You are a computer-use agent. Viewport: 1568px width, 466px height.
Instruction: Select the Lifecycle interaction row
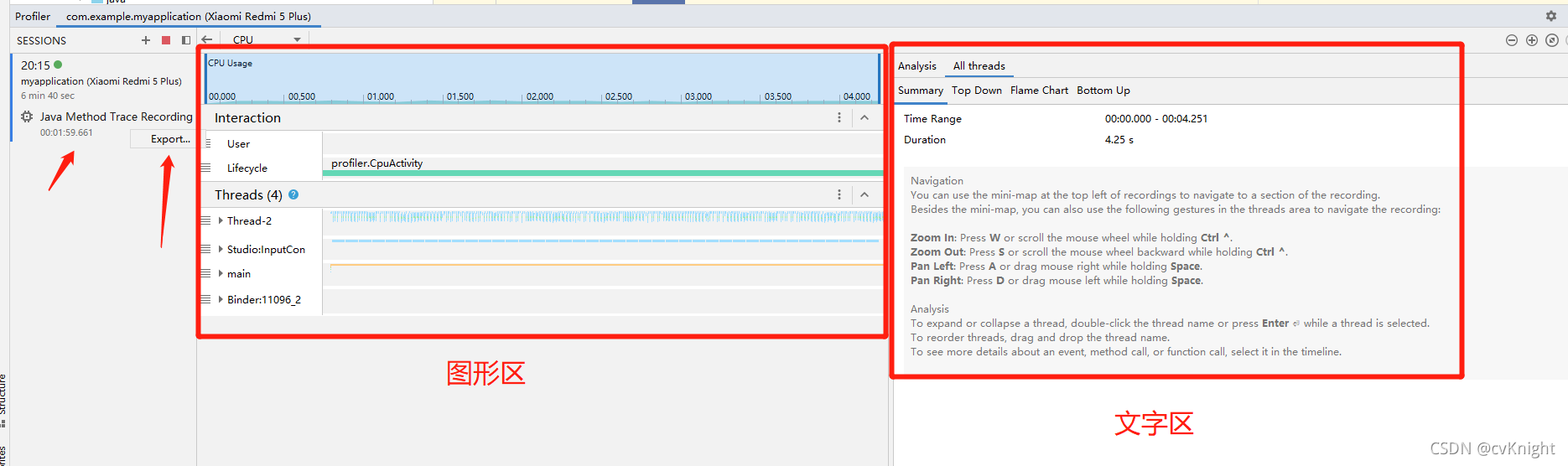(x=543, y=168)
